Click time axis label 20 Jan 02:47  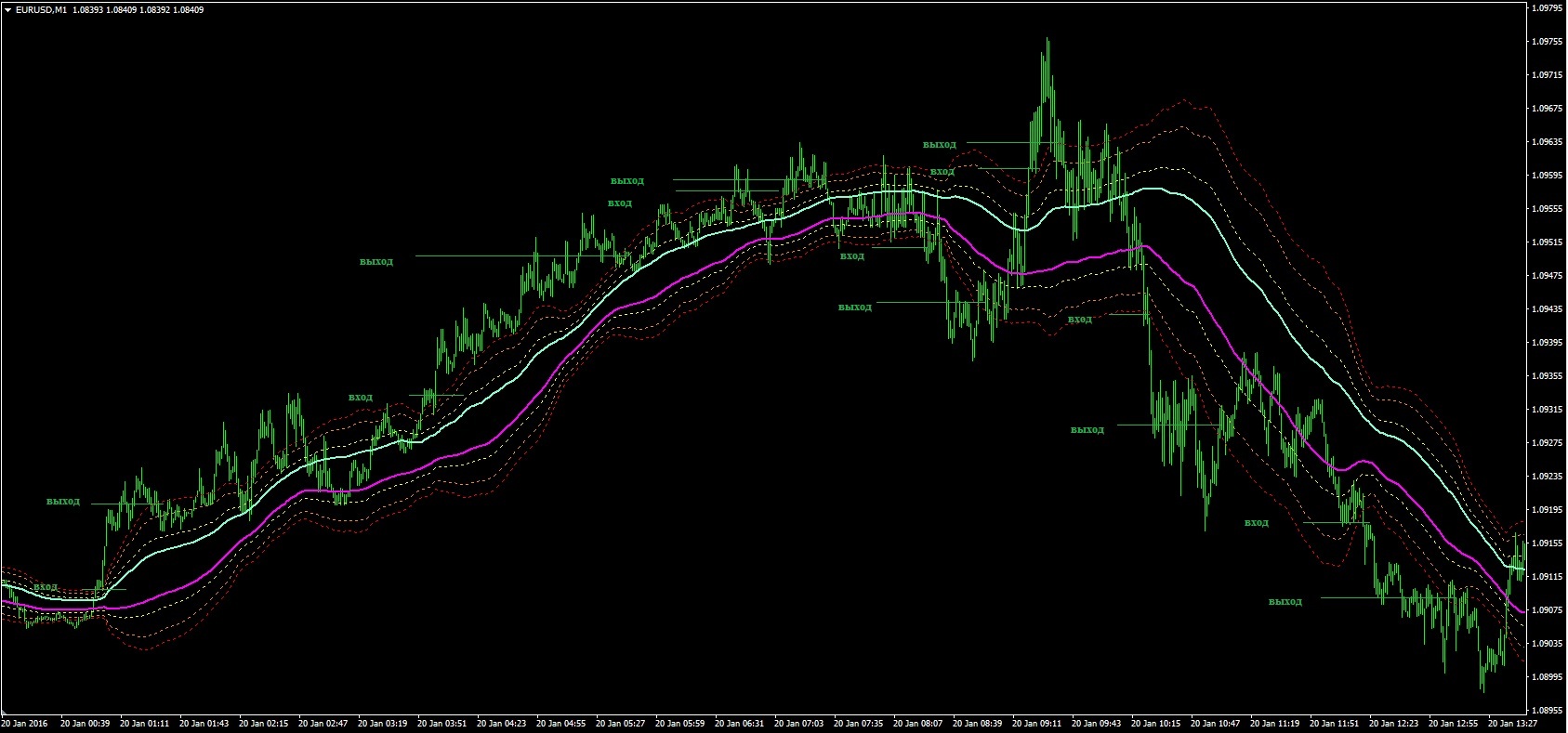[323, 723]
